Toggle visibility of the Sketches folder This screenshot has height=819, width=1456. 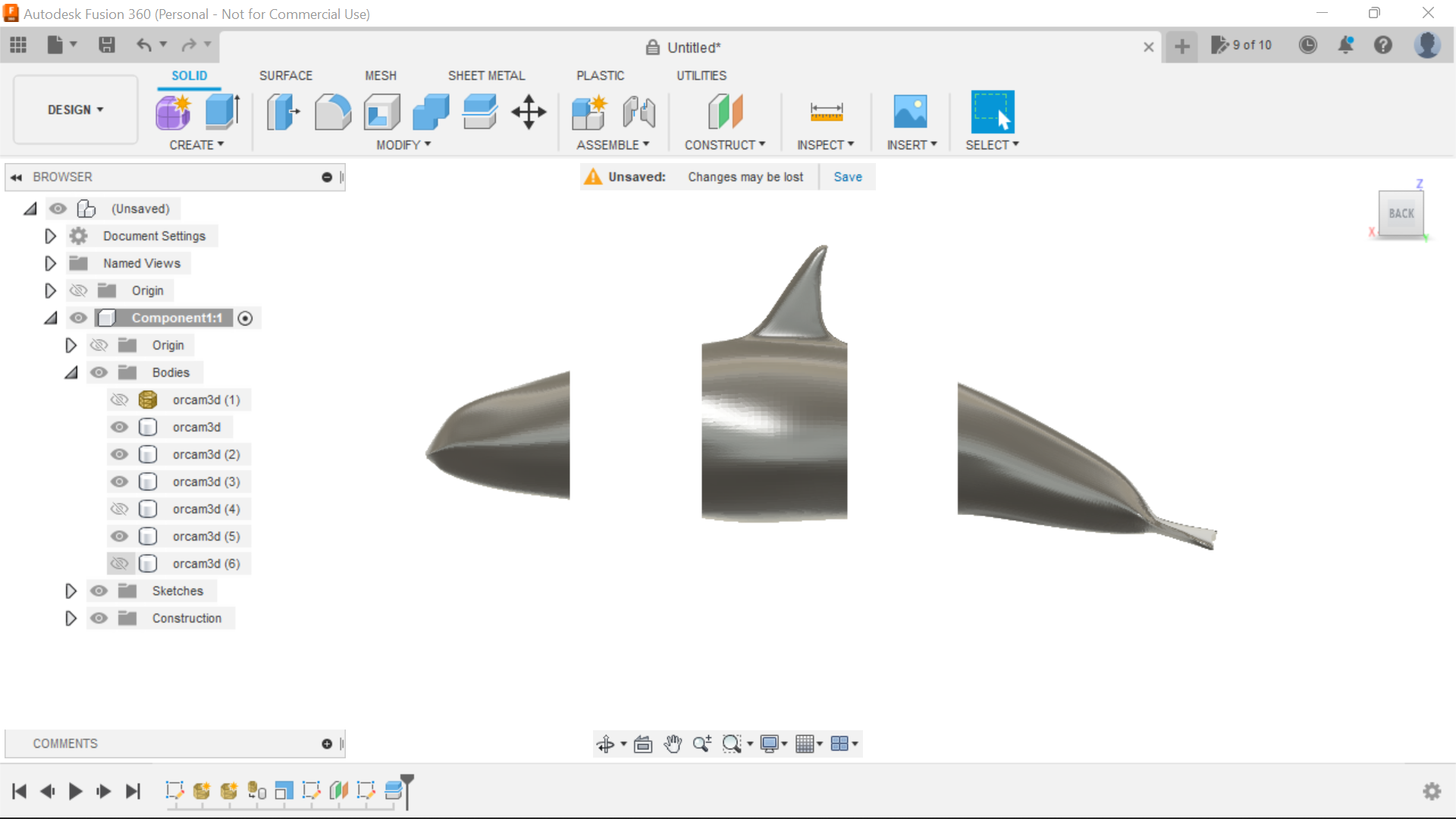click(x=99, y=591)
